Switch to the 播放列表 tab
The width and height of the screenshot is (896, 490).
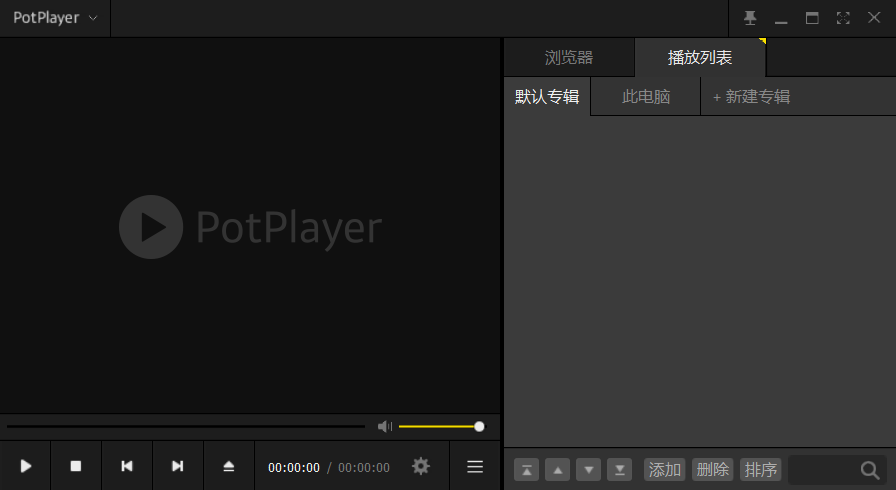[700, 57]
